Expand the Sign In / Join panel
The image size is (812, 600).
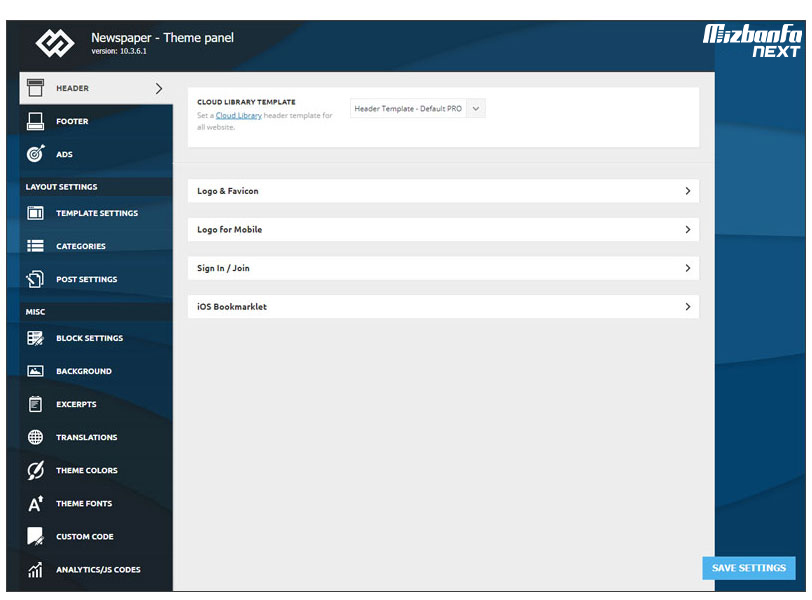[443, 268]
